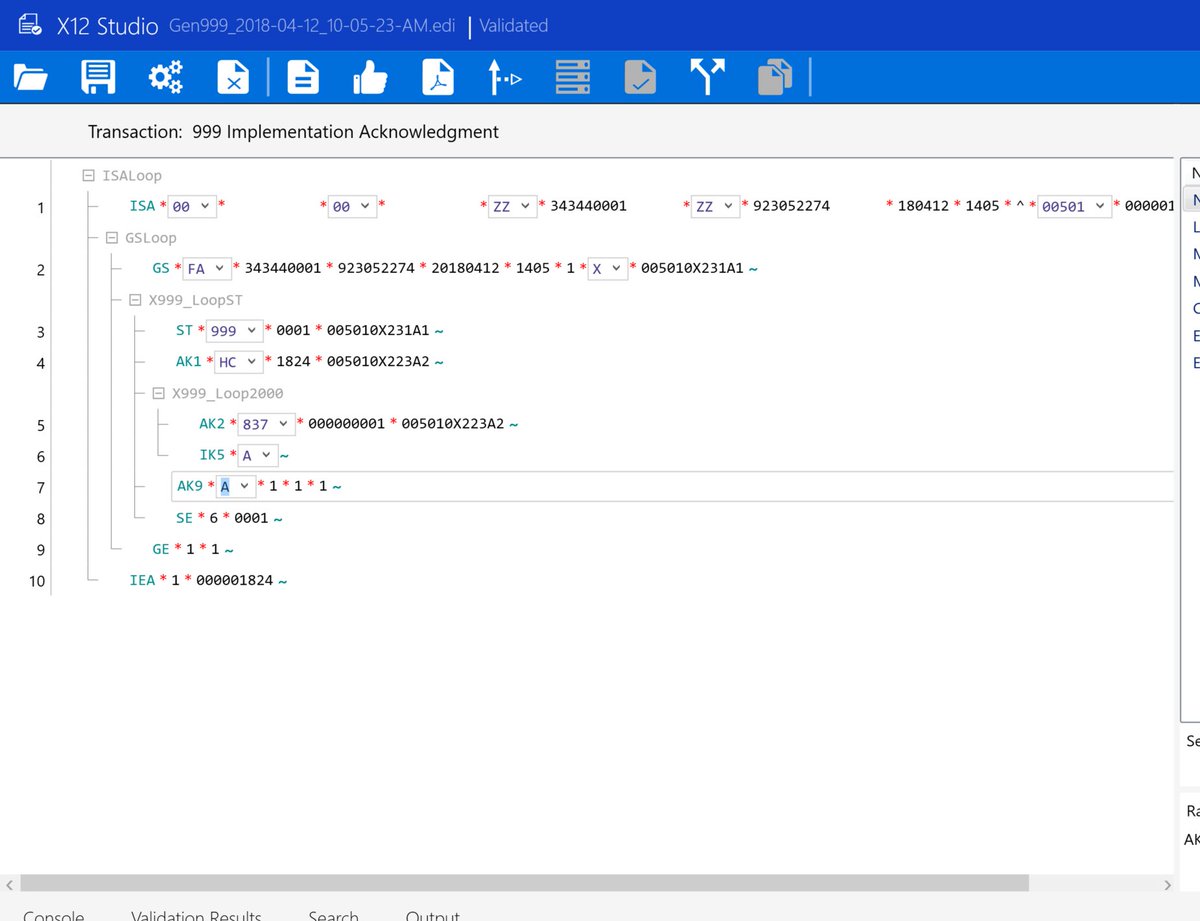The height and width of the screenshot is (921, 1200).
Task: Click the Validated status in title bar
Action: pos(513,26)
